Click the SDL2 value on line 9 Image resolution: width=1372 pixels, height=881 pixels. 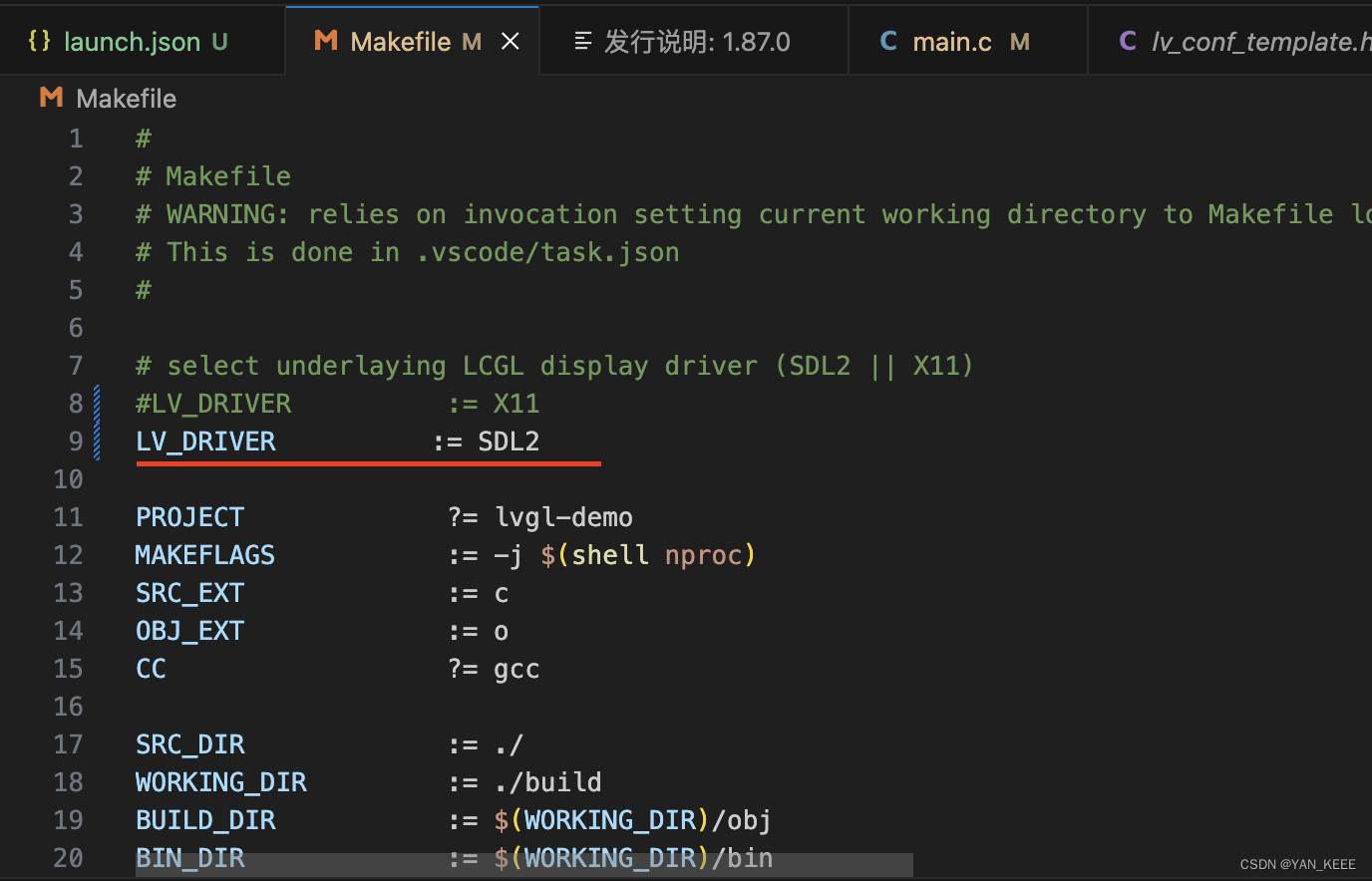pyautogui.click(x=509, y=441)
